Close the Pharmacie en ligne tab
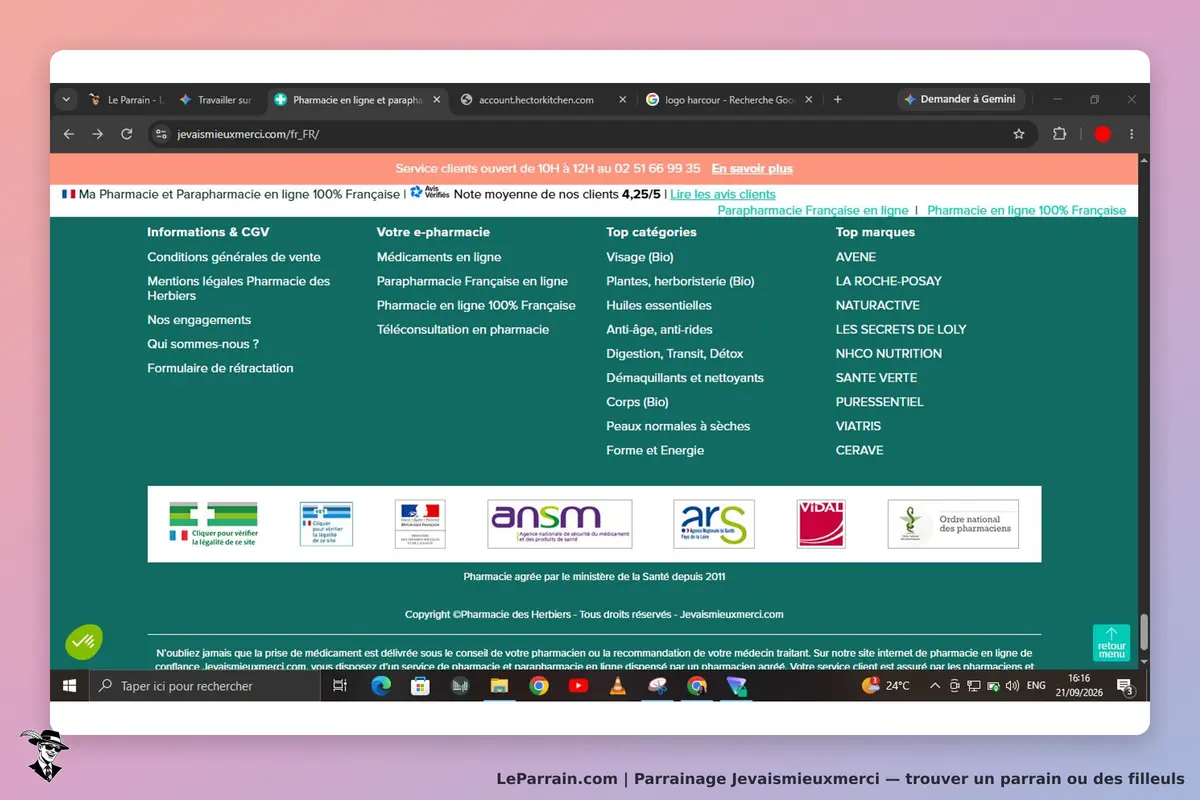Image resolution: width=1200 pixels, height=800 pixels. click(436, 100)
